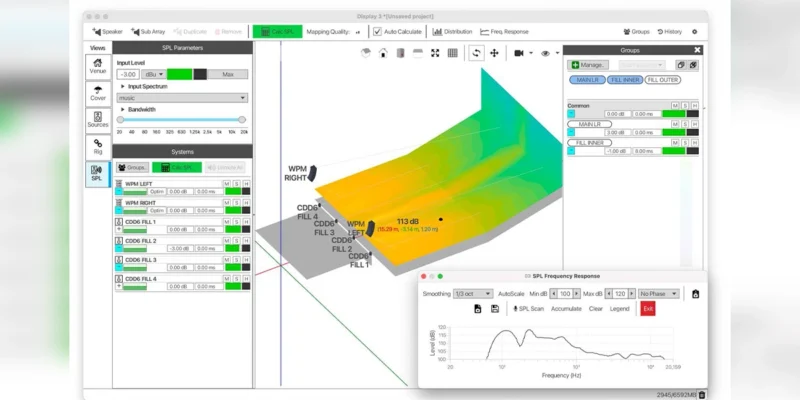Toggle the FILL OUTER group chip
800x400 pixels.
pos(662,80)
